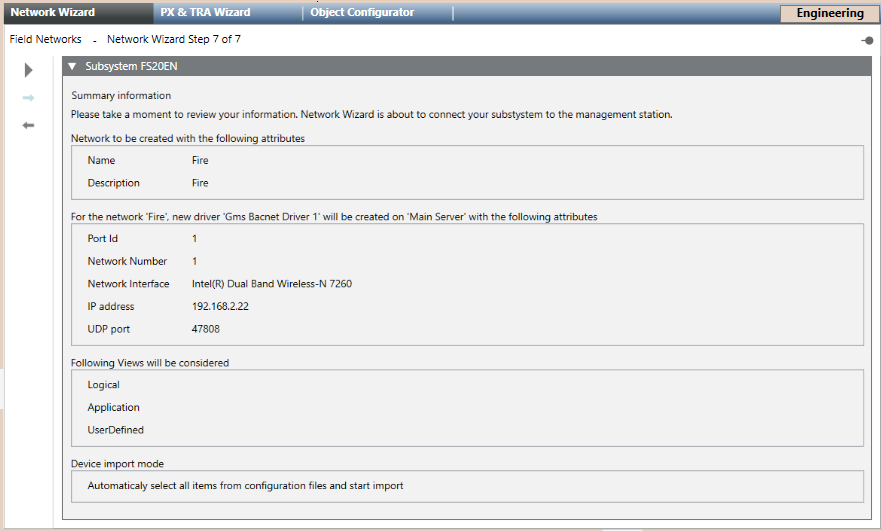Switch to the Network Wizard tab
Image resolution: width=882 pixels, height=531 pixels.
pos(53,13)
